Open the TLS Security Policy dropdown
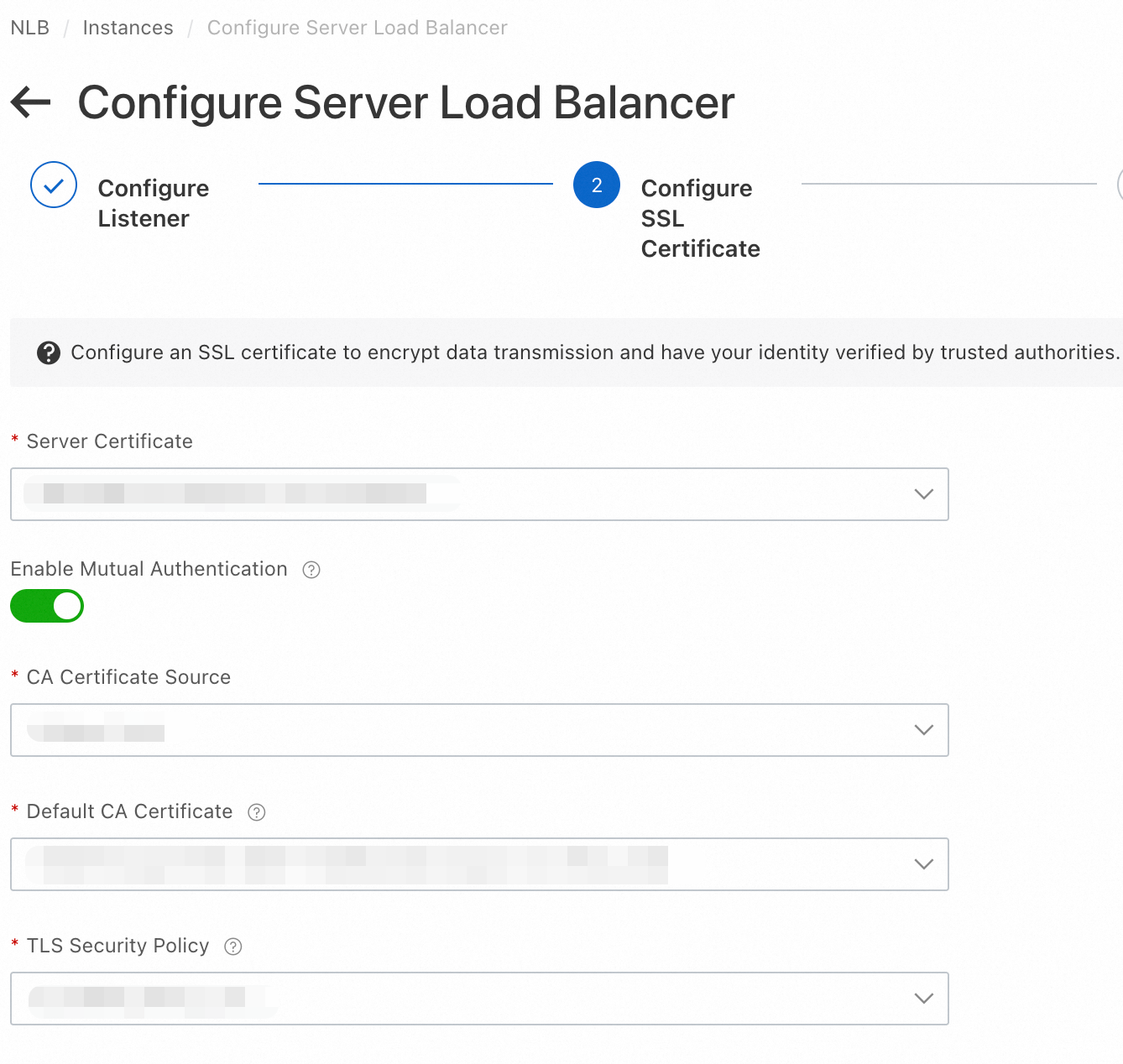Viewport: 1123px width, 1064px height. (479, 999)
